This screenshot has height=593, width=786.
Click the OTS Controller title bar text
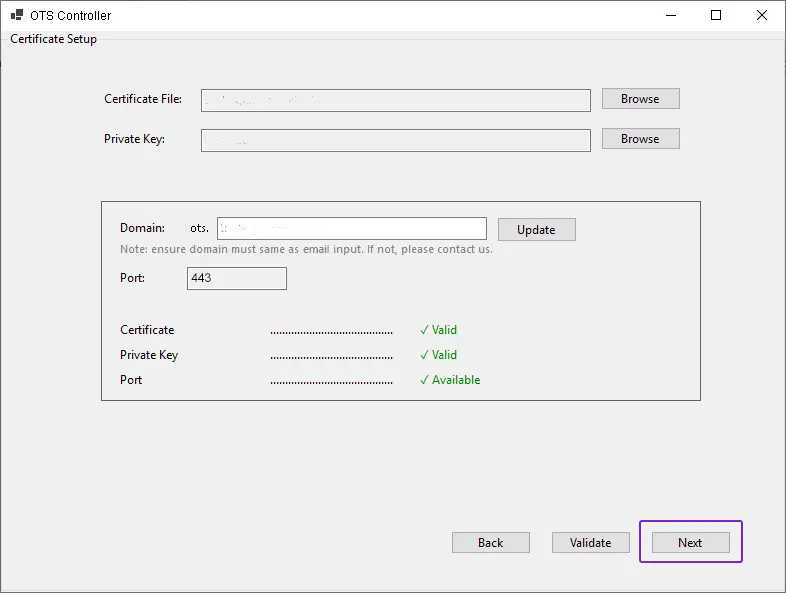(x=71, y=16)
